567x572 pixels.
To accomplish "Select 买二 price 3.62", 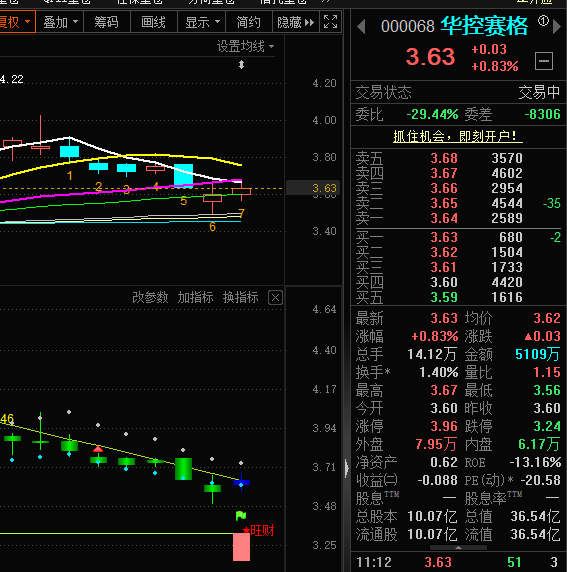I will (444, 252).
